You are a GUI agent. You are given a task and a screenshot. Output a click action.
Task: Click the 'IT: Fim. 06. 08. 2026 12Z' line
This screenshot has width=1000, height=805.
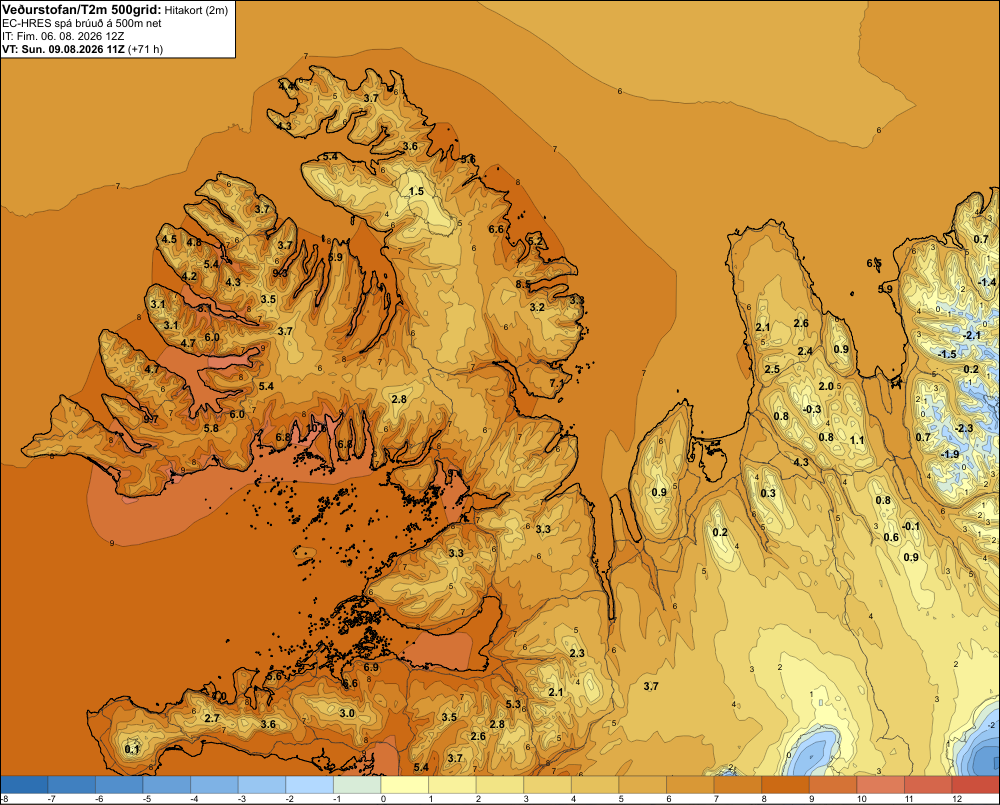pos(63,36)
